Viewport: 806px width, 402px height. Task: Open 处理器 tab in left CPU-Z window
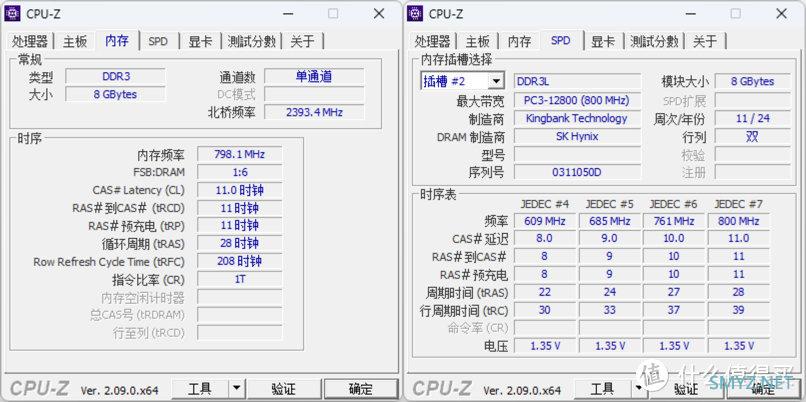pyautogui.click(x=30, y=42)
